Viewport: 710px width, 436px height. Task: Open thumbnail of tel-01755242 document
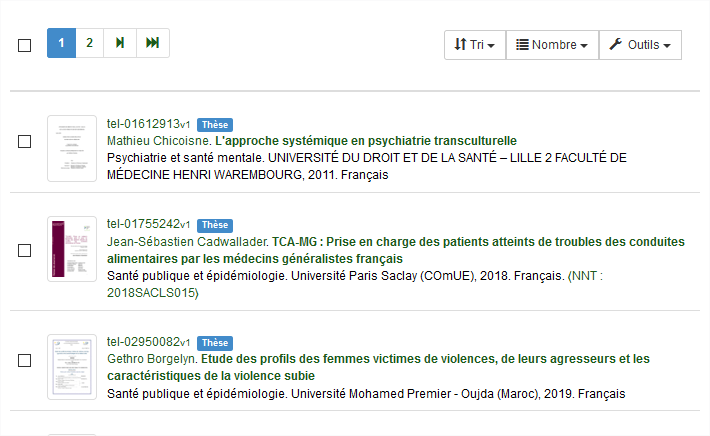pyautogui.click(x=72, y=249)
